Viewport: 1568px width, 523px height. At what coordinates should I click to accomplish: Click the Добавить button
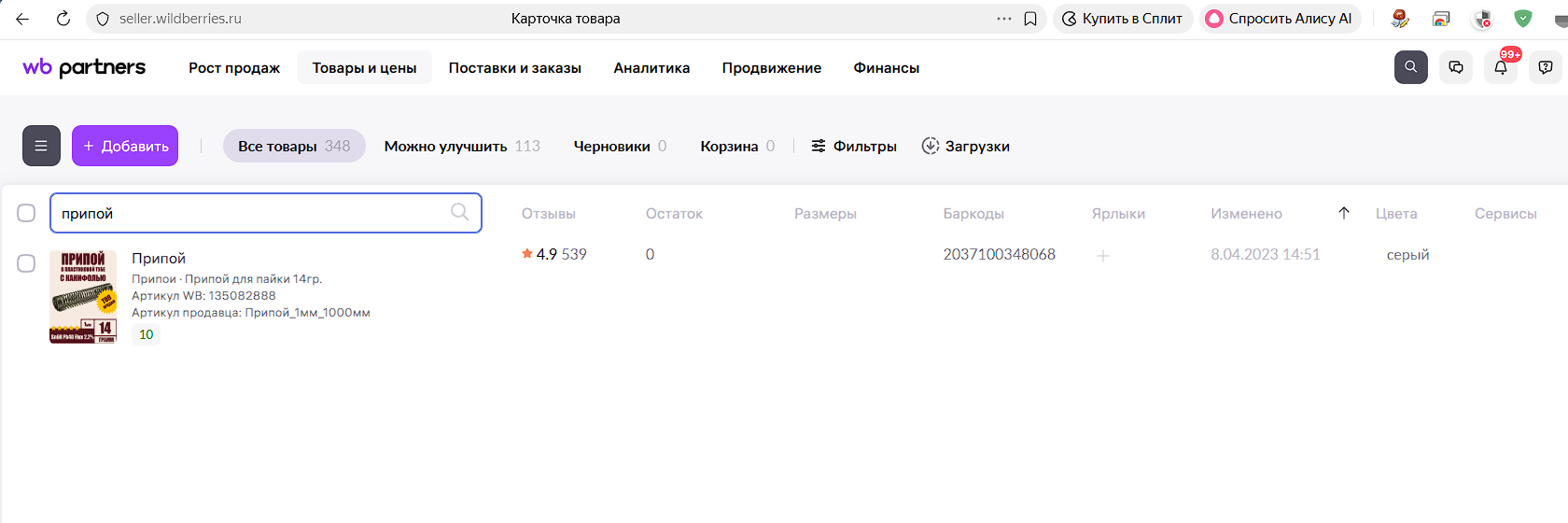tap(125, 146)
